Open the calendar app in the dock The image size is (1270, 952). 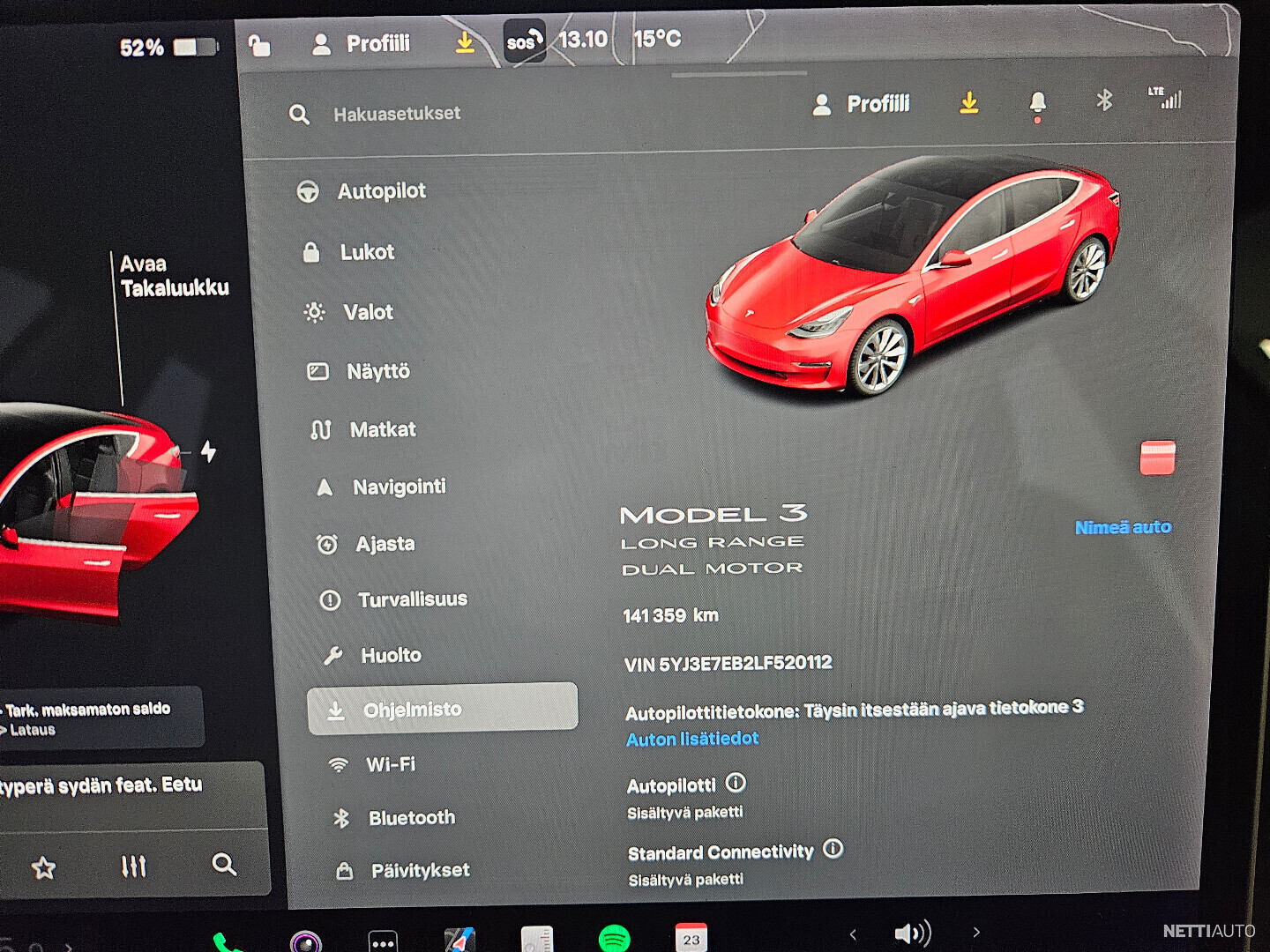[691, 938]
